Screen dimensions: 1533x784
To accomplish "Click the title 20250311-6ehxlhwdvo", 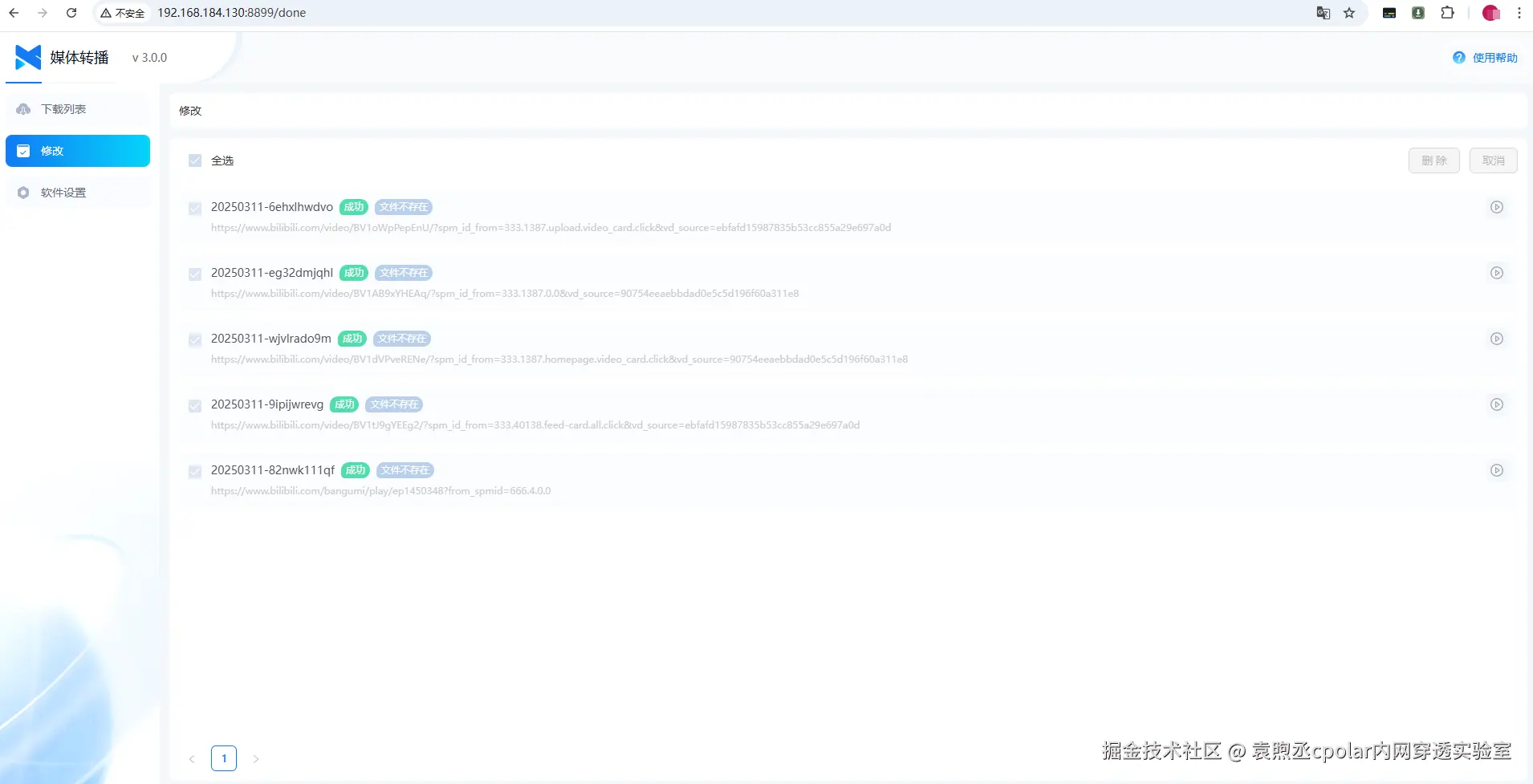I will [x=272, y=207].
